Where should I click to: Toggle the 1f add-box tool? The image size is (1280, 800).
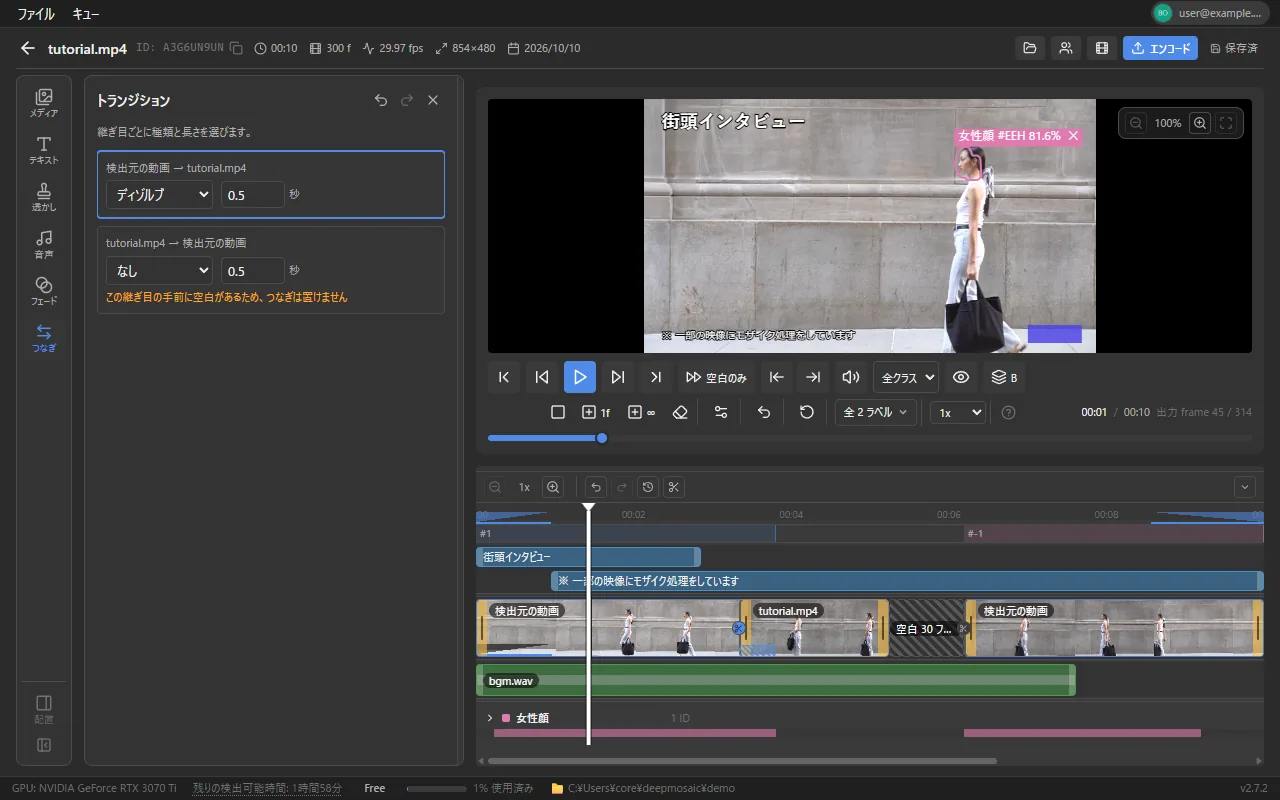pos(596,412)
